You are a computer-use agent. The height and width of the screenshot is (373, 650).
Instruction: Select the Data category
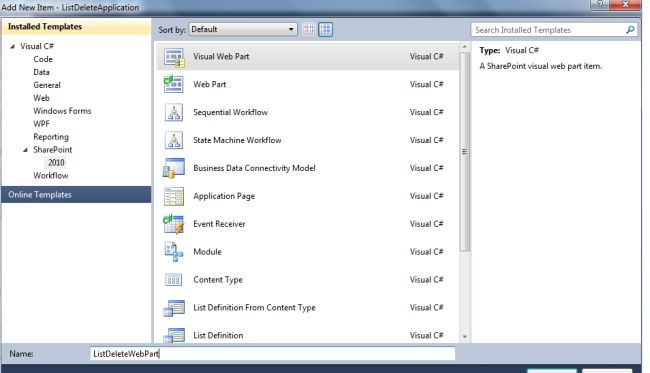[x=41, y=72]
